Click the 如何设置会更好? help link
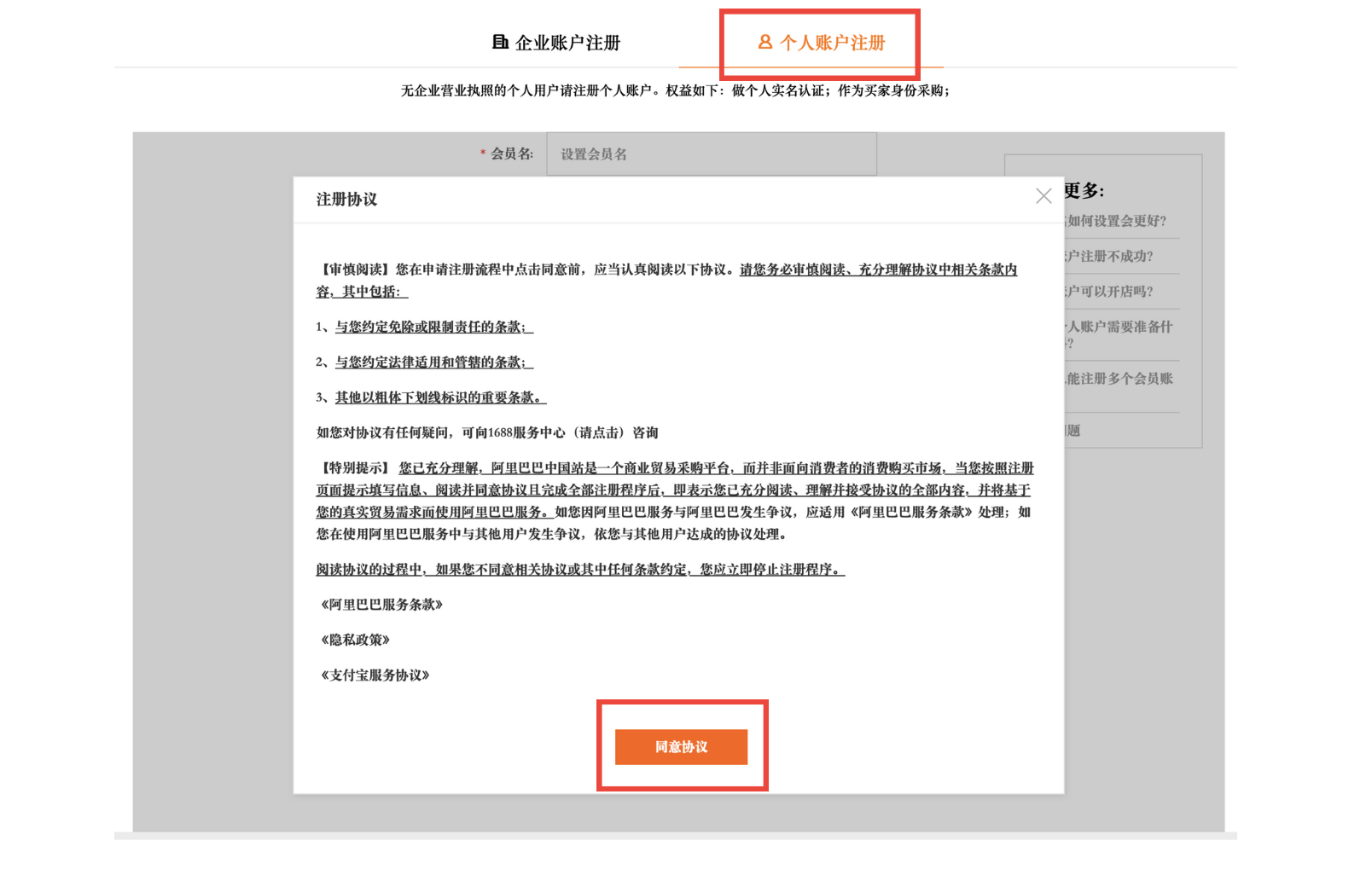The height and width of the screenshot is (887, 1372). click(1115, 221)
